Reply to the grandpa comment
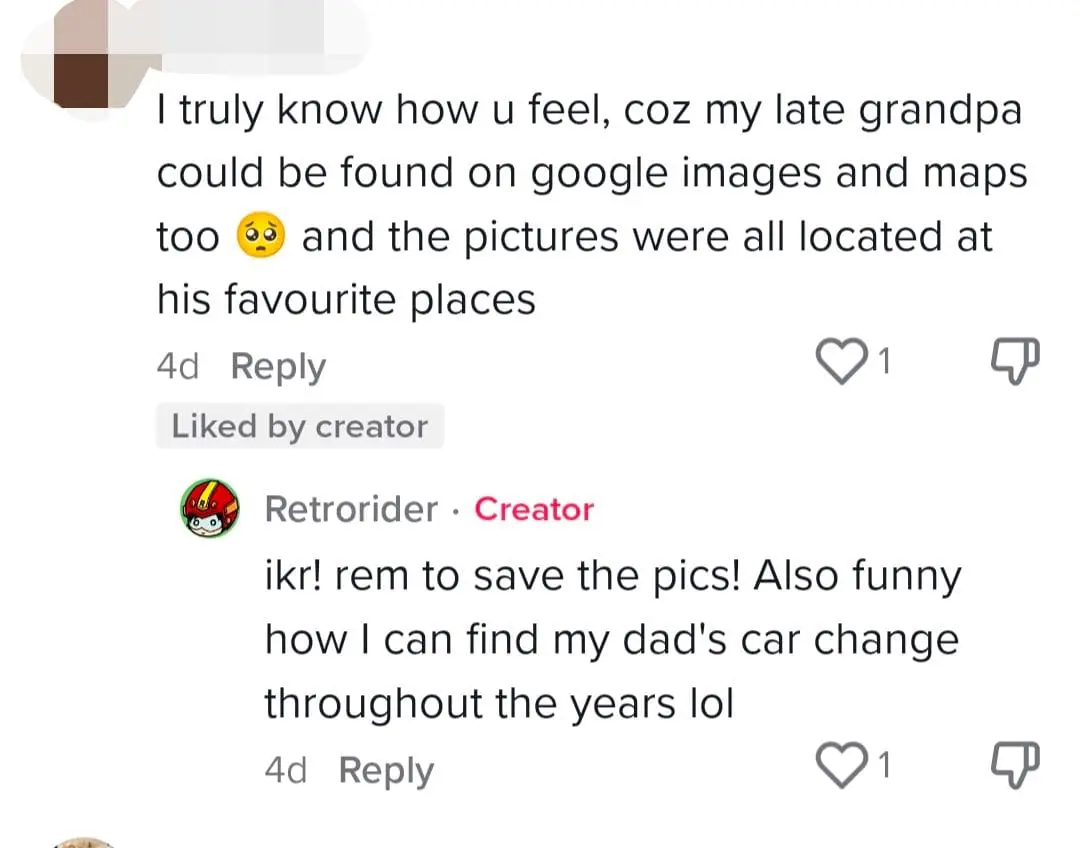1080x848 pixels. point(277,365)
